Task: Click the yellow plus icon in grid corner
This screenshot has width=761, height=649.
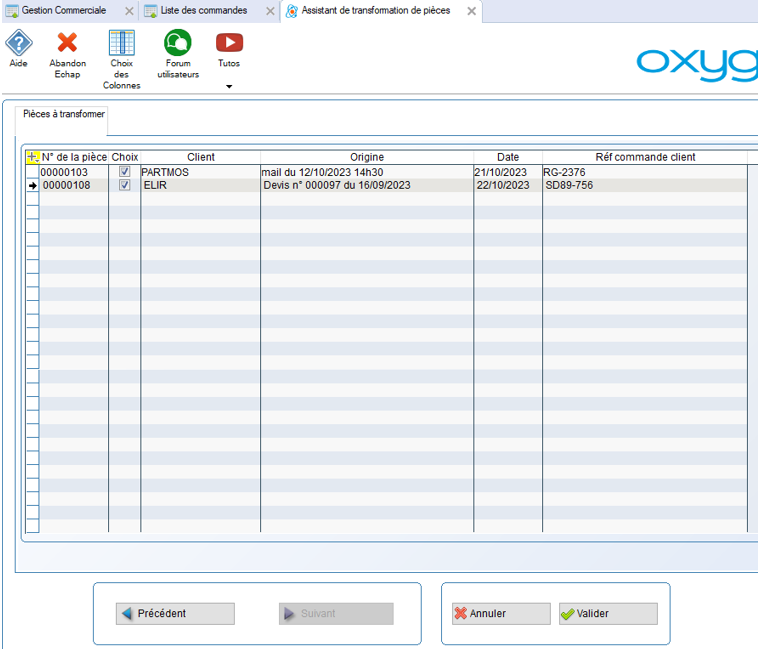Action: (x=32, y=157)
